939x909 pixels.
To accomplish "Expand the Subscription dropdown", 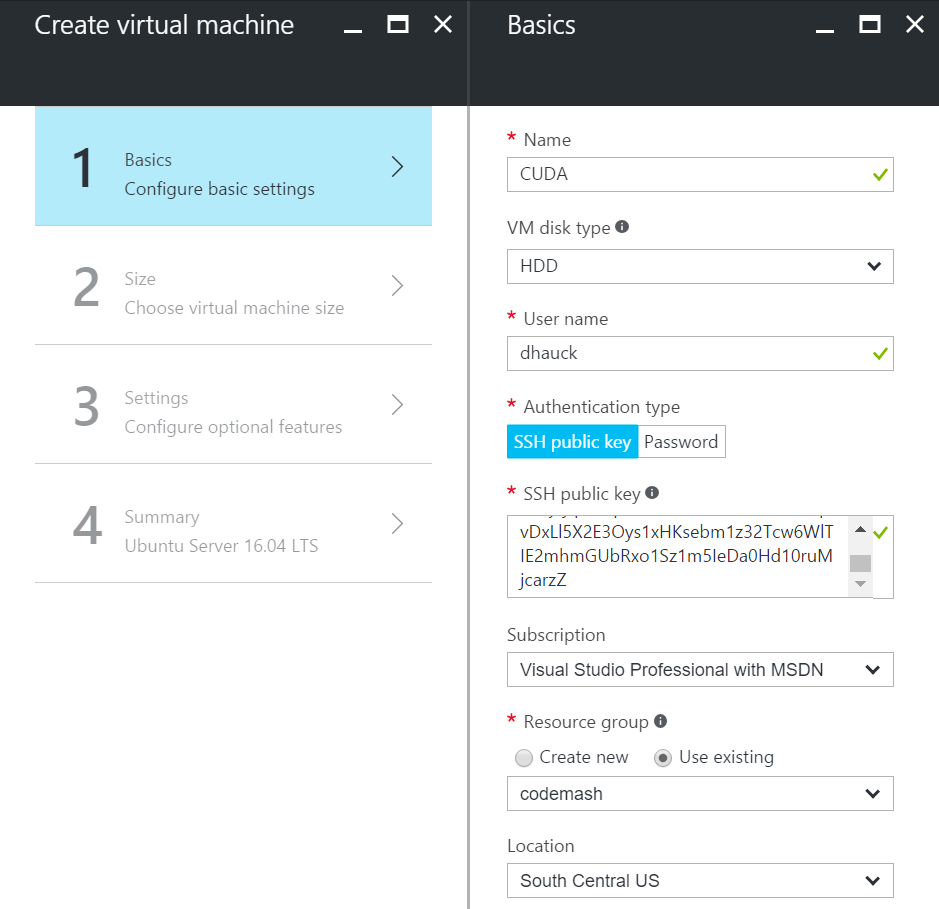I will [x=700, y=669].
